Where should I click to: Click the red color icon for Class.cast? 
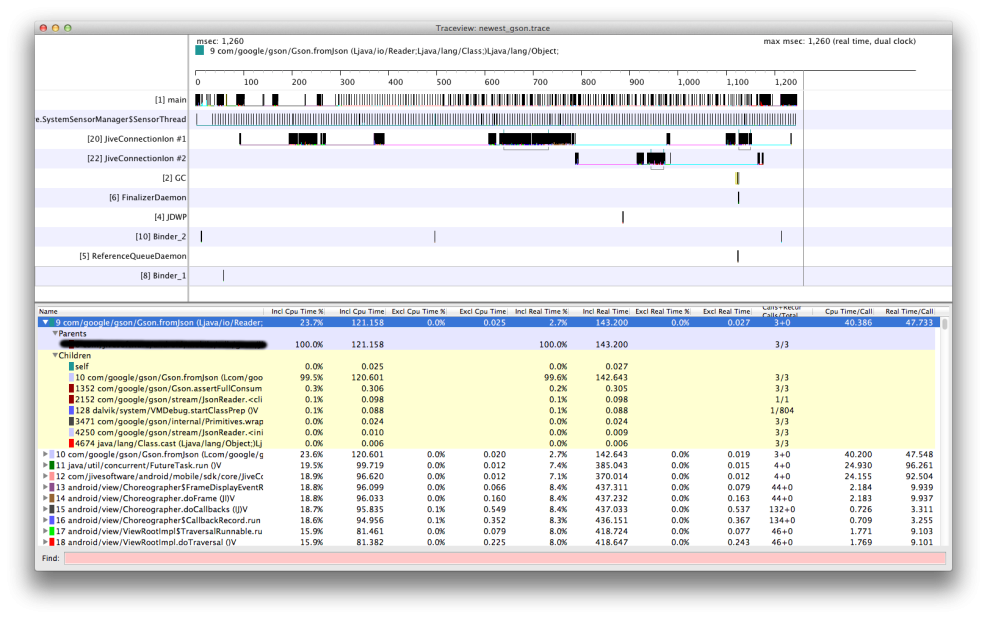(x=71, y=443)
